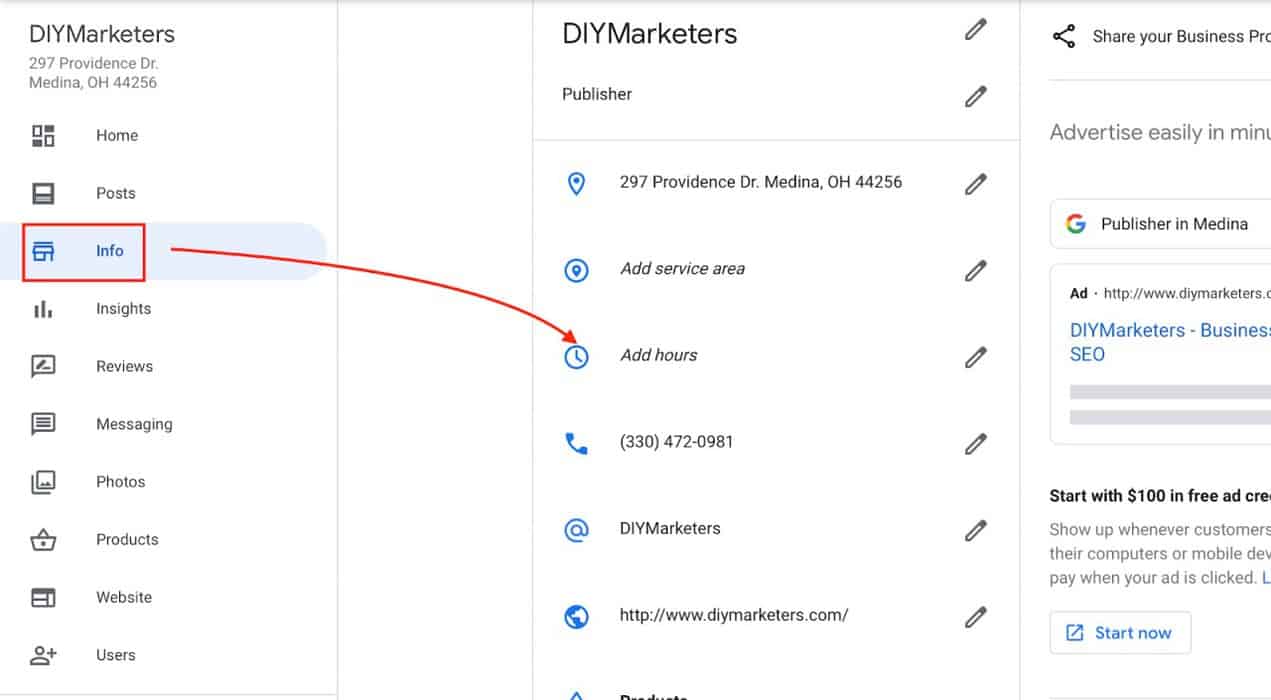Edit the DIYMarketers short name pencil

(976, 530)
